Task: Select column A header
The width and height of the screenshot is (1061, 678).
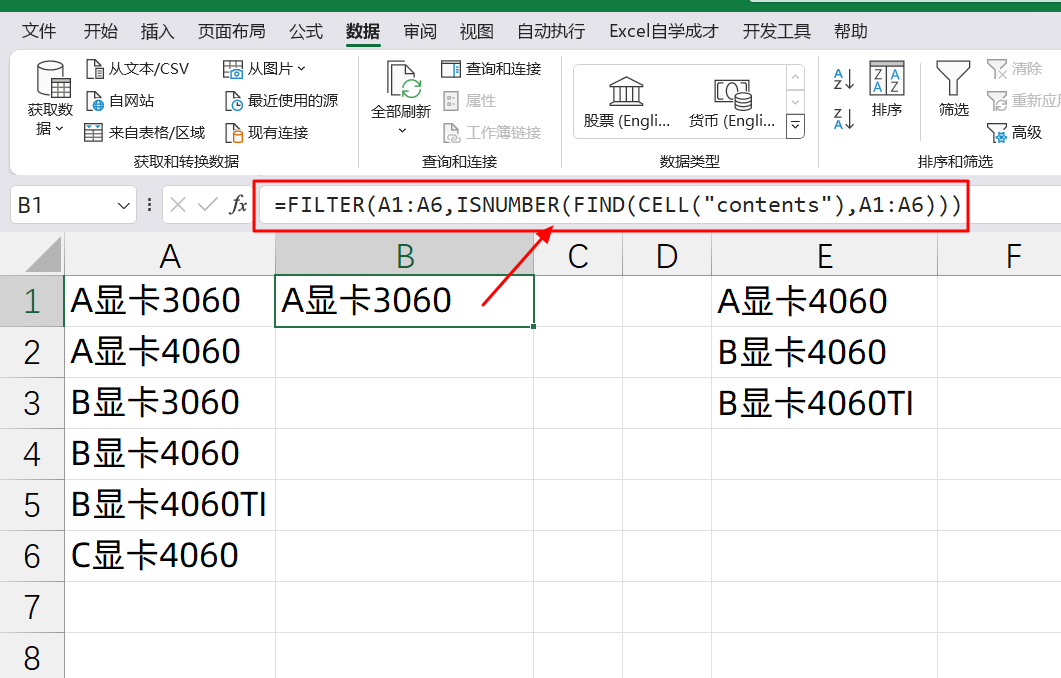Action: (x=170, y=256)
